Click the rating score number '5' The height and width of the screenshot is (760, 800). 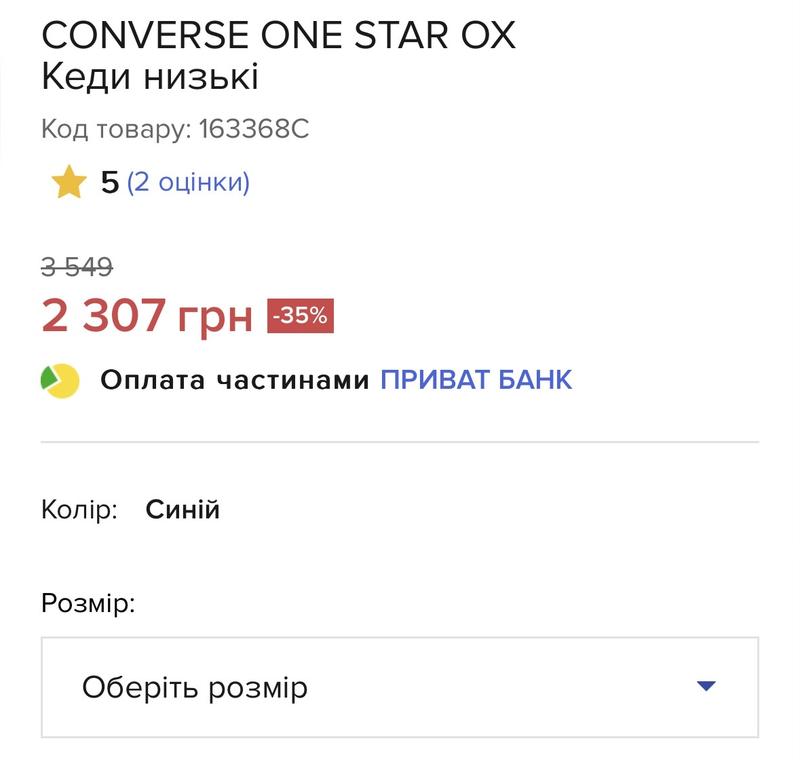tap(110, 182)
